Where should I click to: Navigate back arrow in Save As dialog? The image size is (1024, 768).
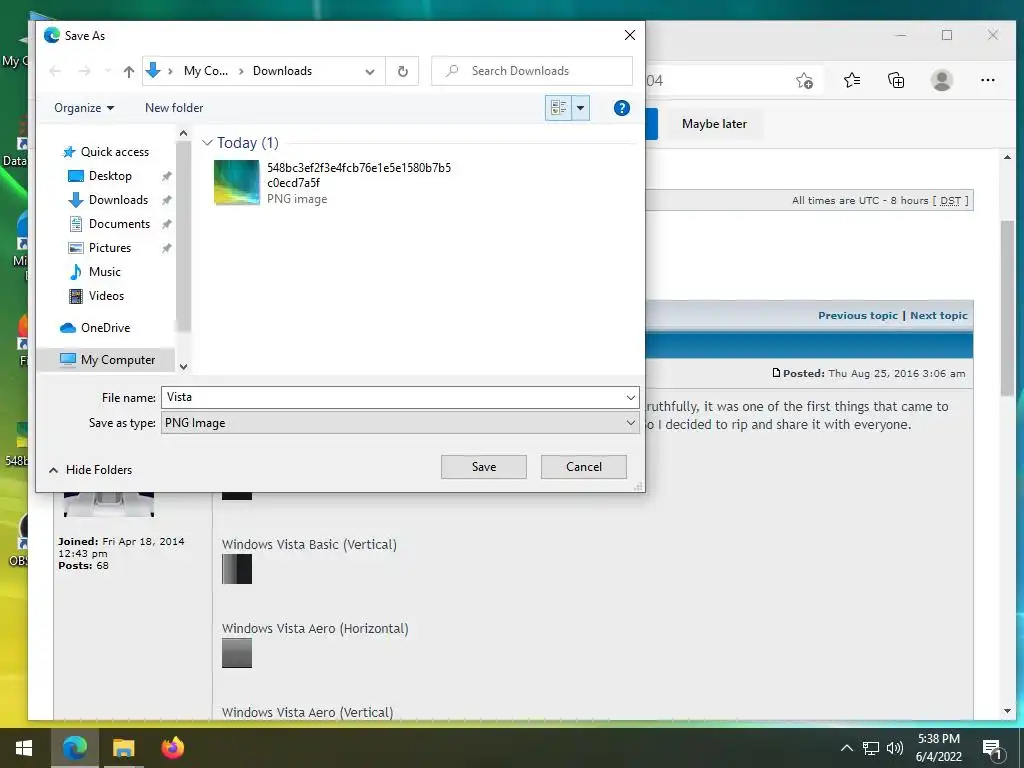tap(55, 71)
